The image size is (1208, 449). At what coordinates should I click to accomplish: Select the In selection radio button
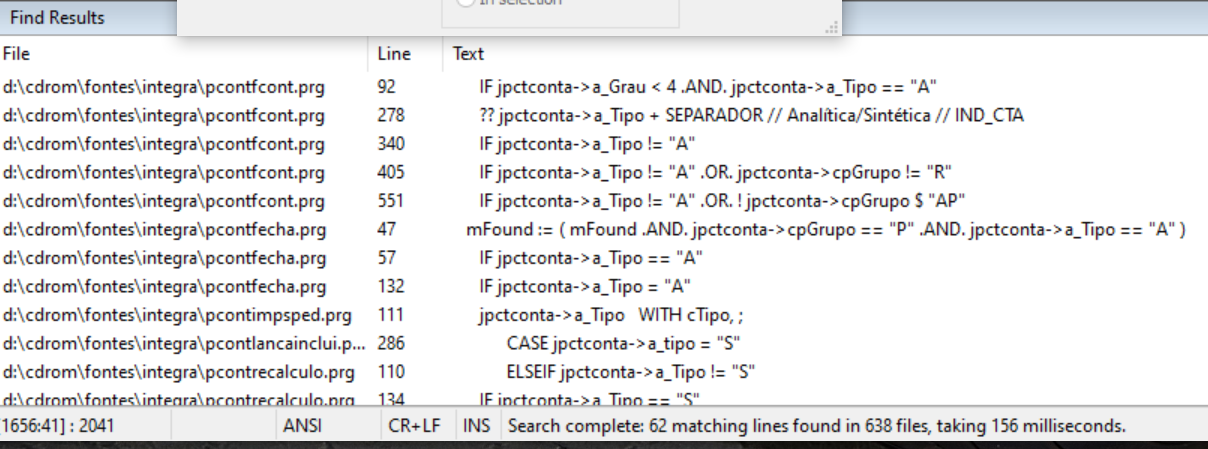[465, 3]
